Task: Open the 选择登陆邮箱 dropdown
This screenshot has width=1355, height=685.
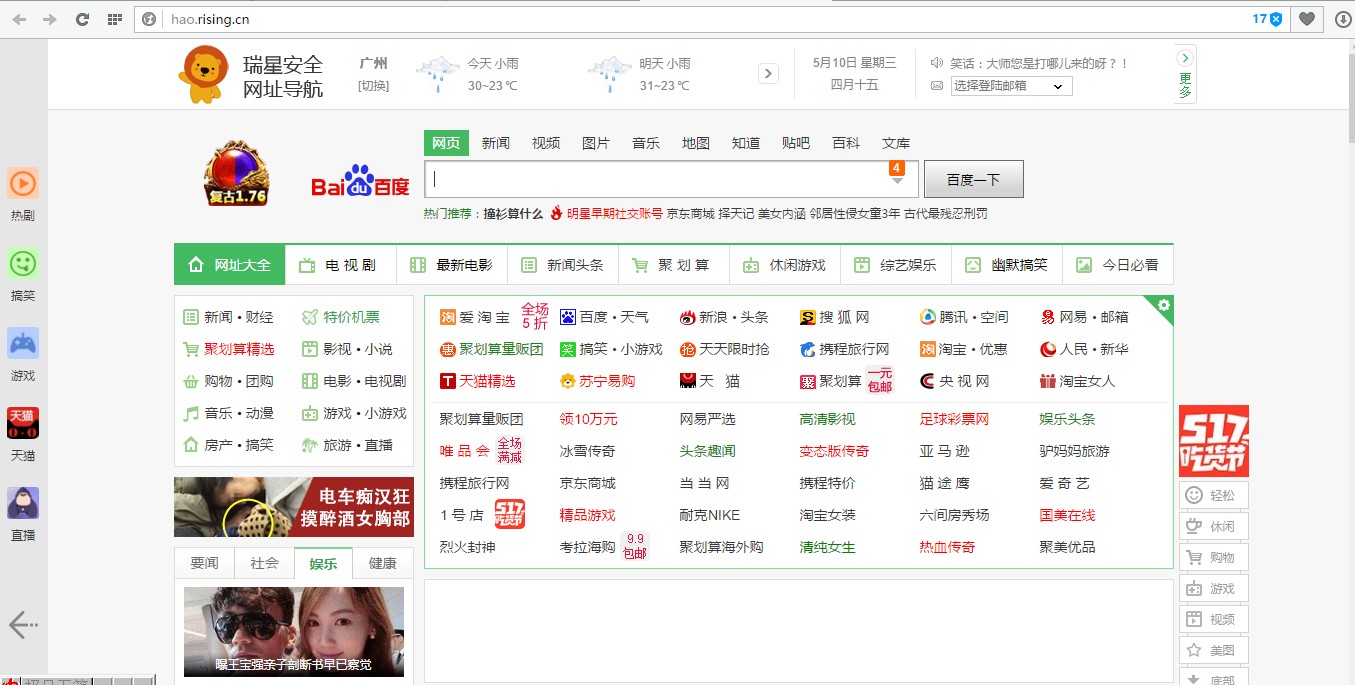Action: [1011, 86]
